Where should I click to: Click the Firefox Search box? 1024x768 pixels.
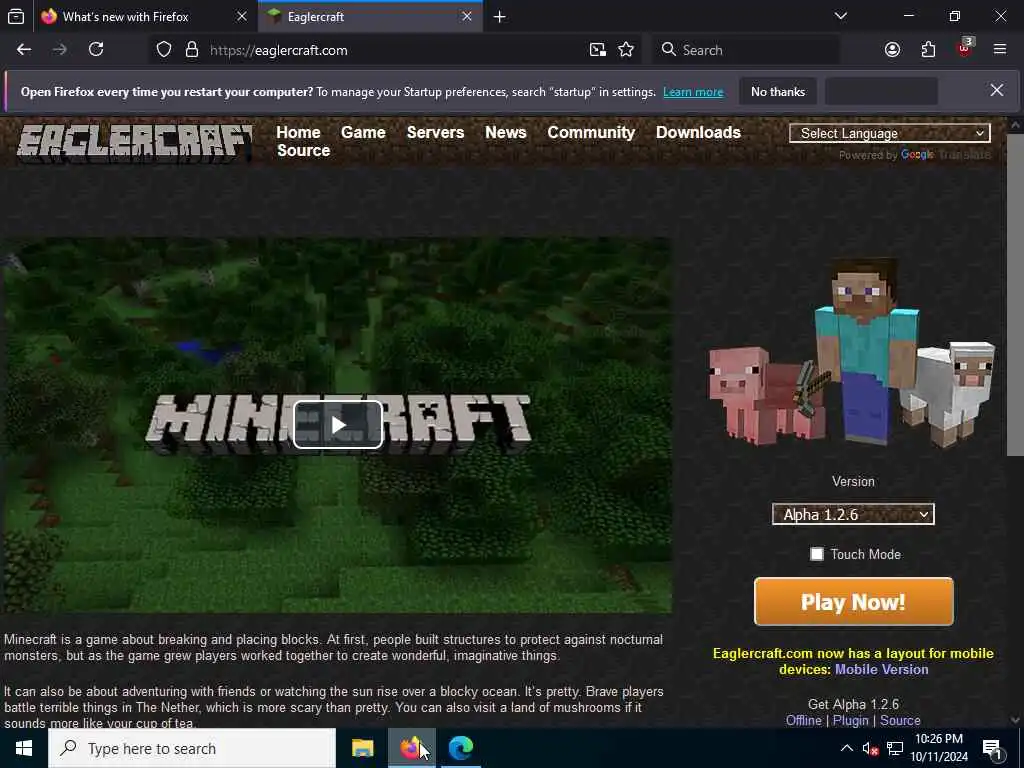(x=746, y=50)
